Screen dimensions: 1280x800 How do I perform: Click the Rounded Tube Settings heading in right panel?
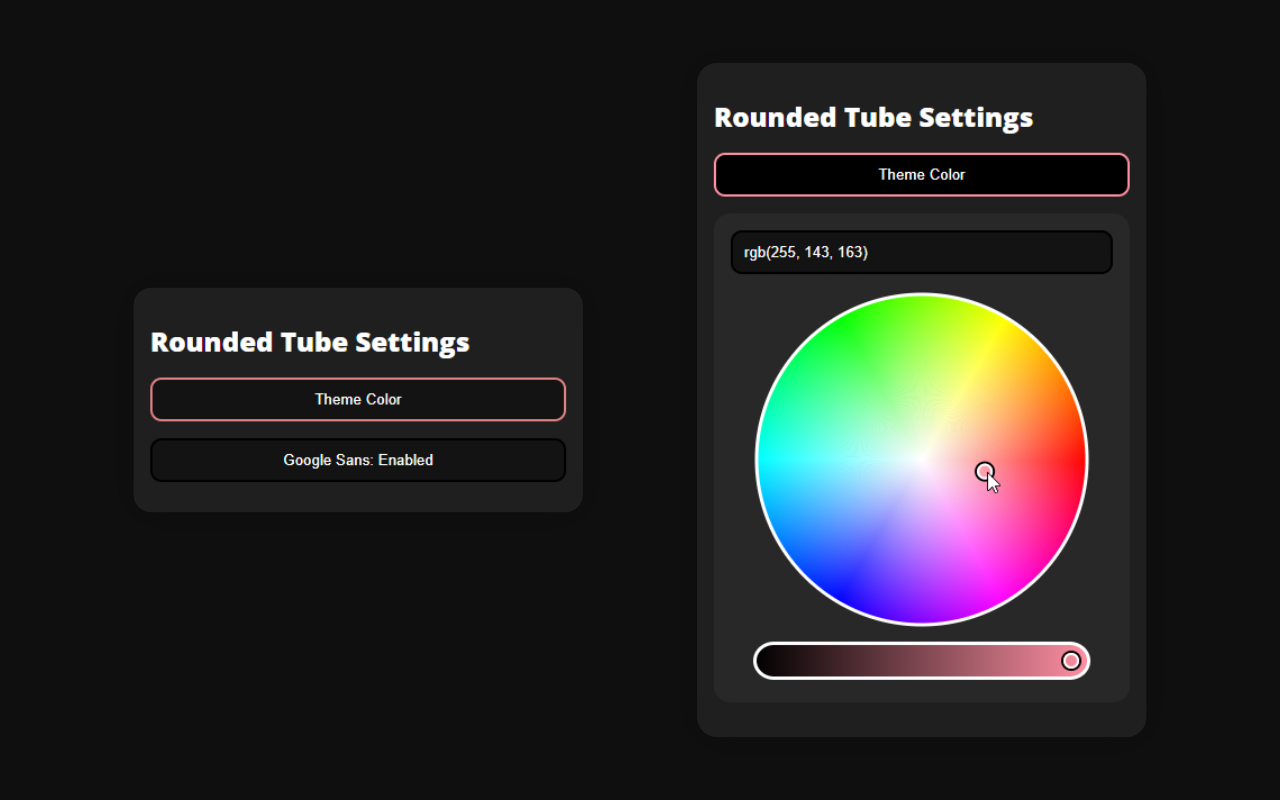coord(873,117)
